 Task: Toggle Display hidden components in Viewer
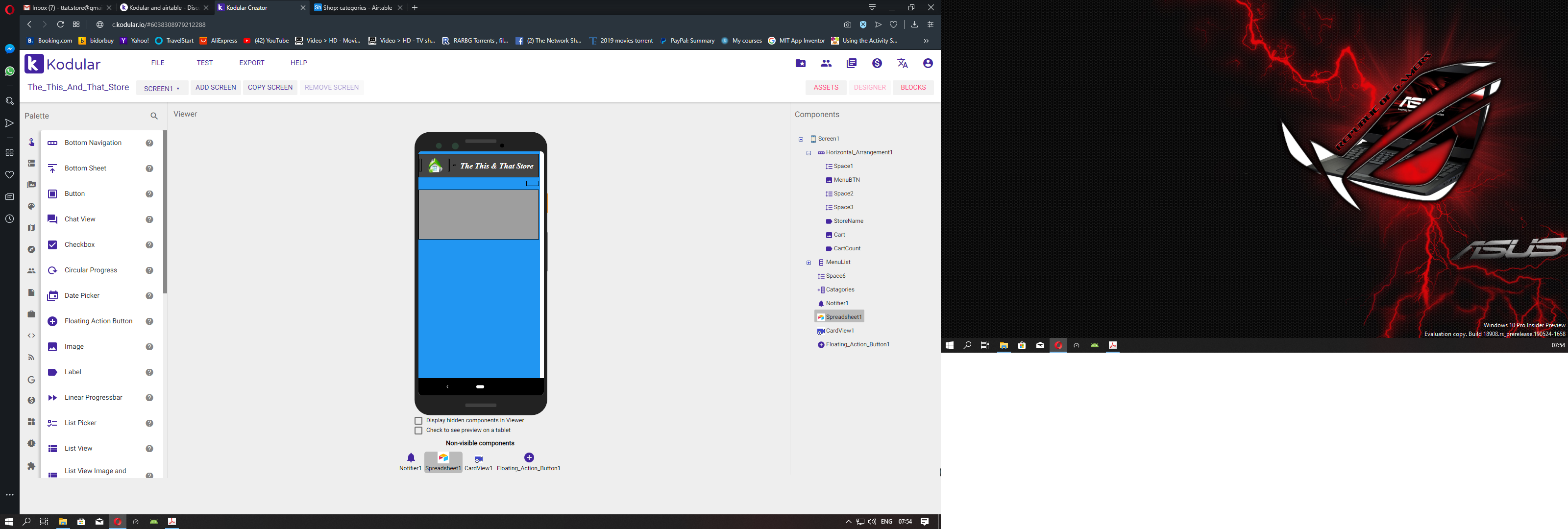[x=418, y=421]
